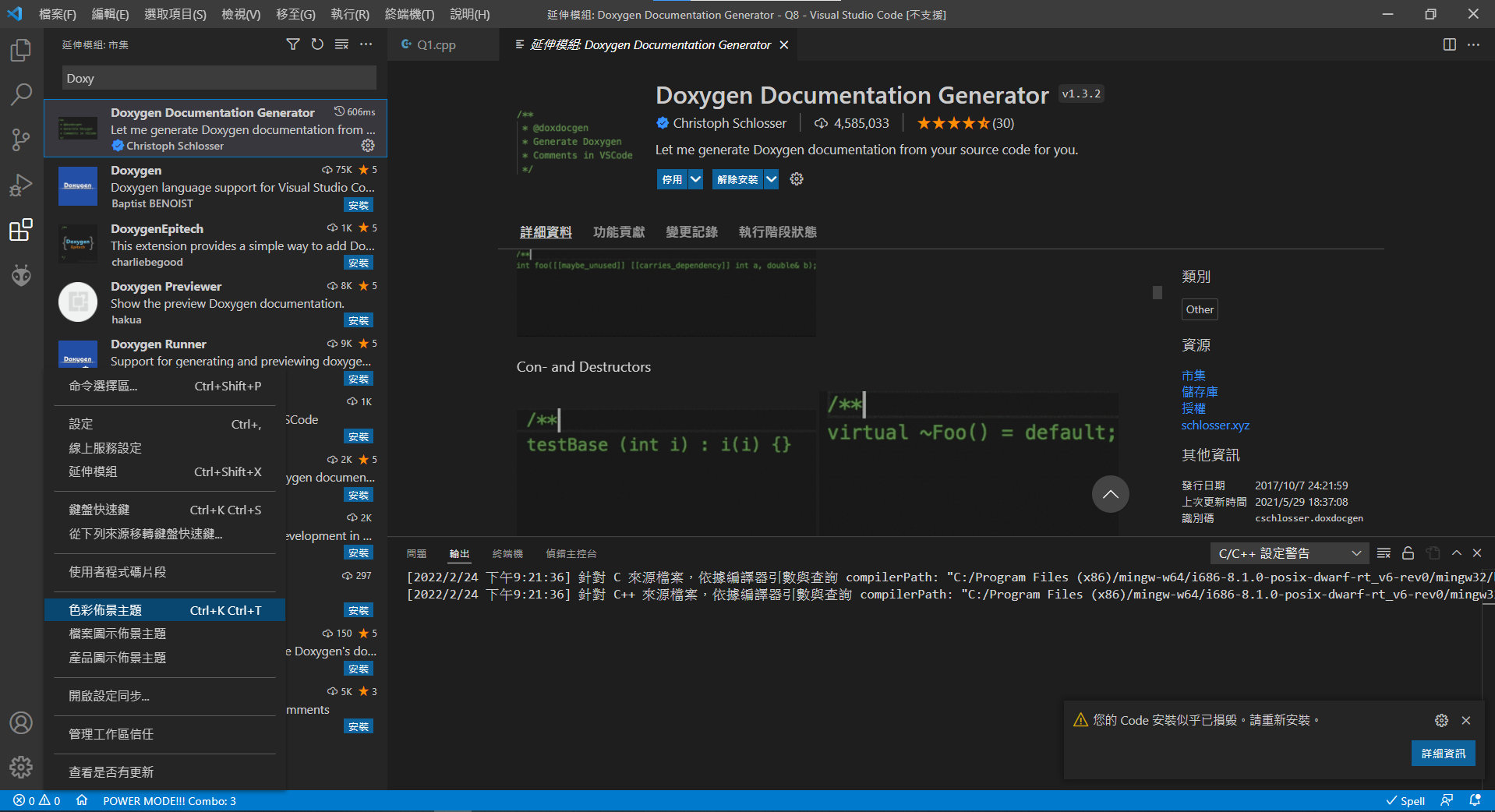
Task: Open the Extensions view icon
Action: click(x=21, y=230)
